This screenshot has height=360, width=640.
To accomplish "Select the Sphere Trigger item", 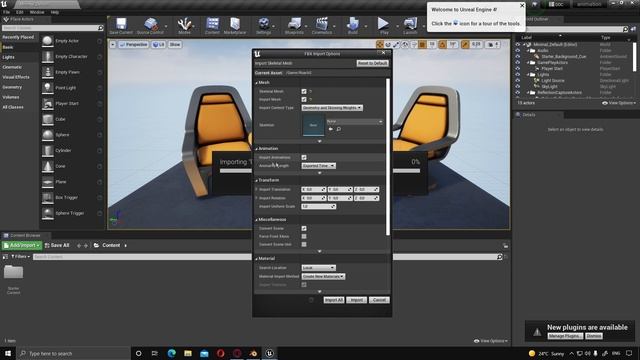I will (x=72, y=213).
